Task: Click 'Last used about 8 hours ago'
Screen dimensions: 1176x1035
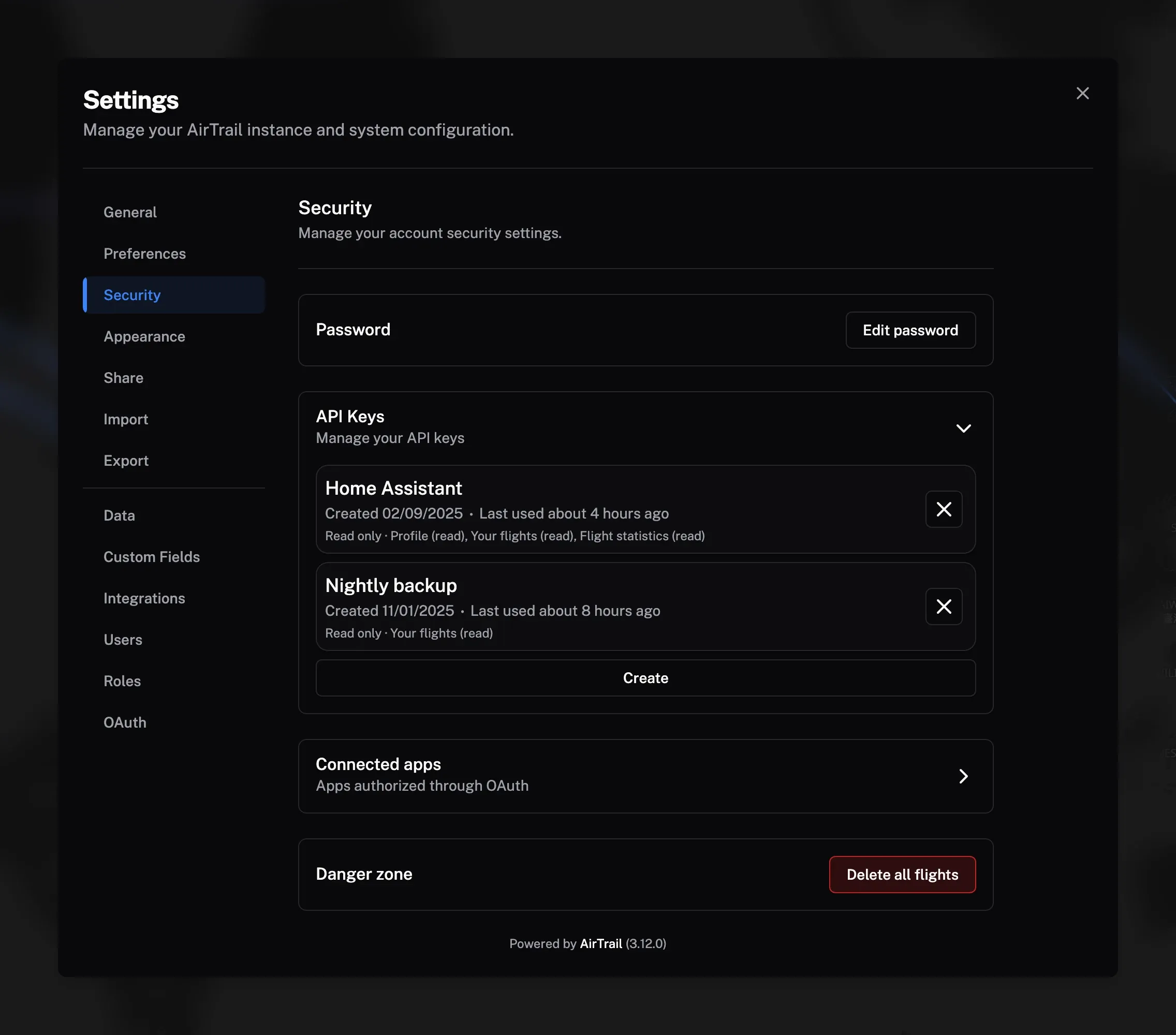Action: 565,611
